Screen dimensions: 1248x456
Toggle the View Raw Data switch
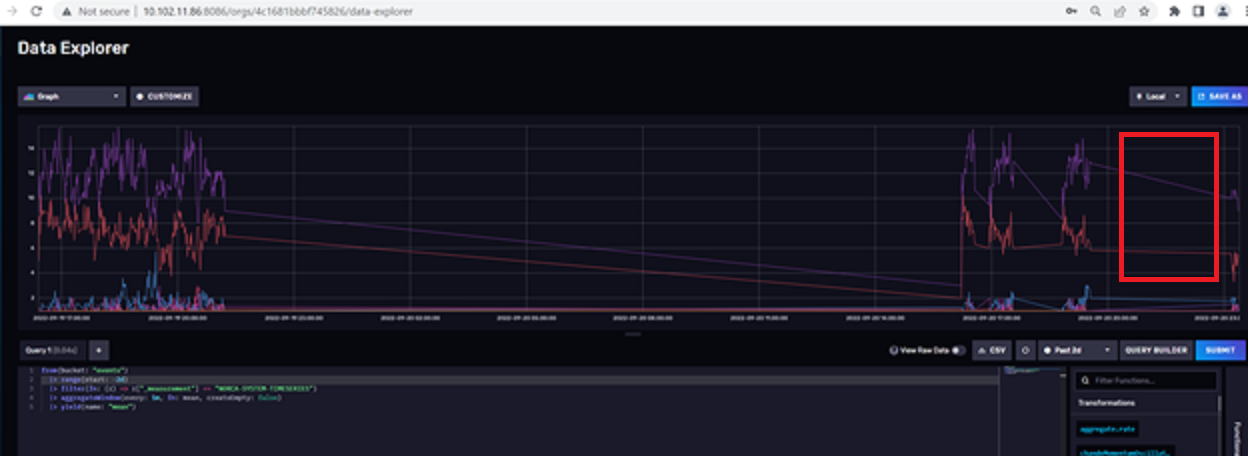click(959, 351)
